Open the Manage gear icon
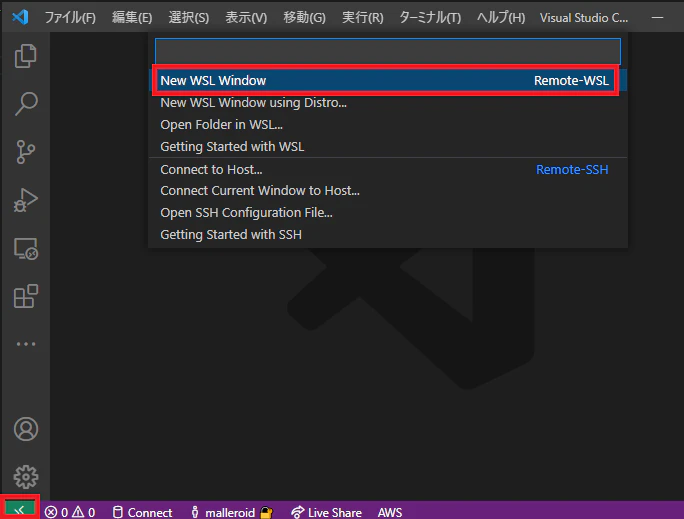This screenshot has height=519, width=684. [x=26, y=477]
